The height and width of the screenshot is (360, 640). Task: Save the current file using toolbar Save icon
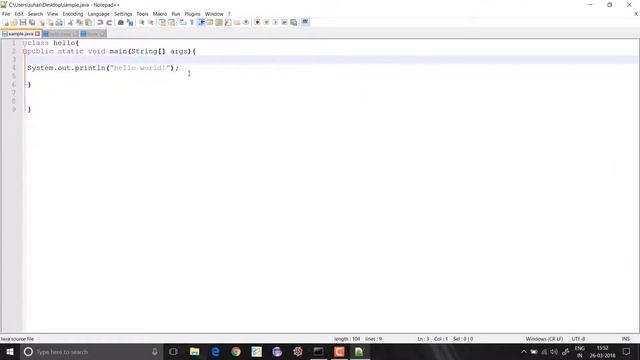[x=23, y=22]
